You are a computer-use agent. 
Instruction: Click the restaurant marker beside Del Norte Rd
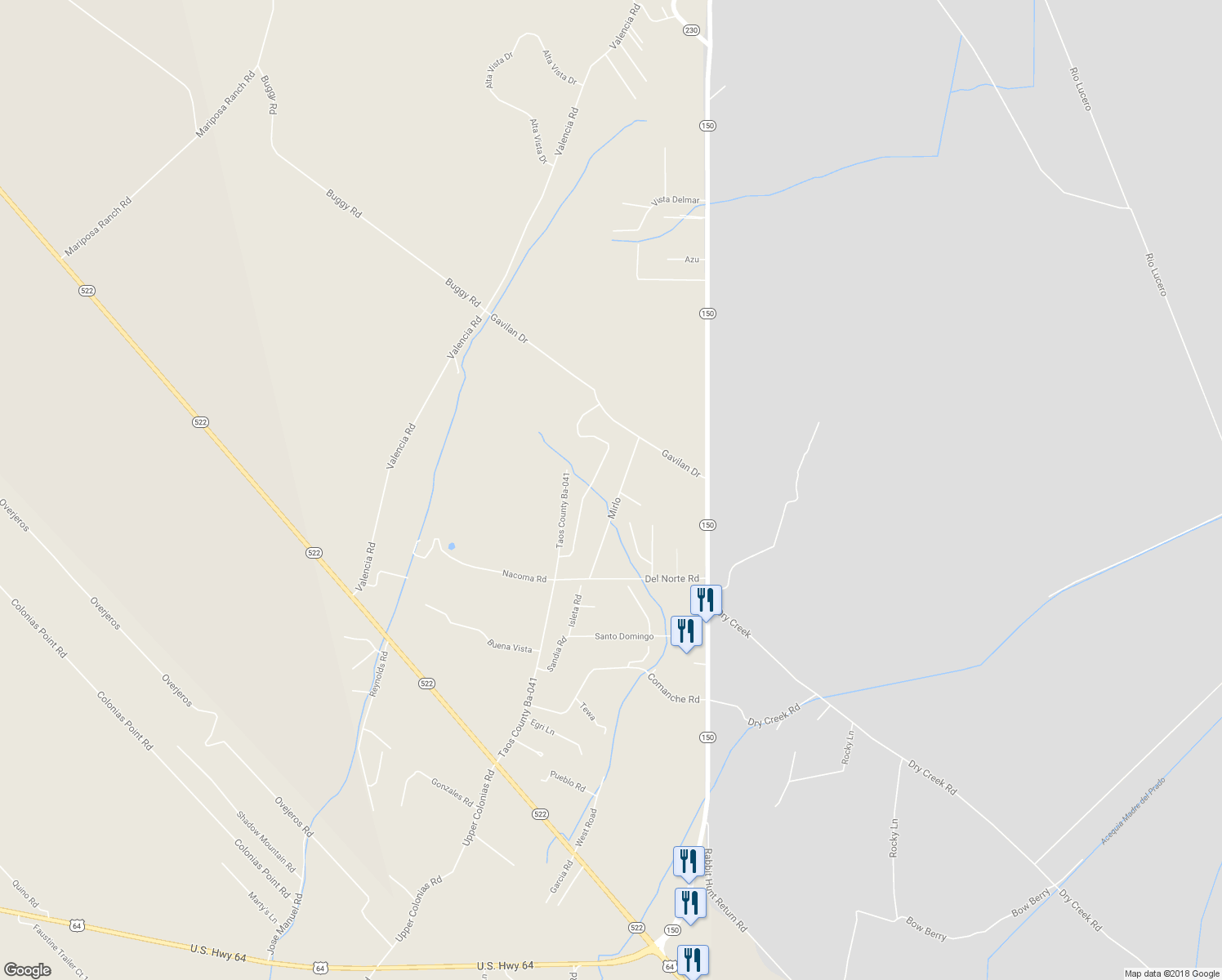pyautogui.click(x=706, y=601)
